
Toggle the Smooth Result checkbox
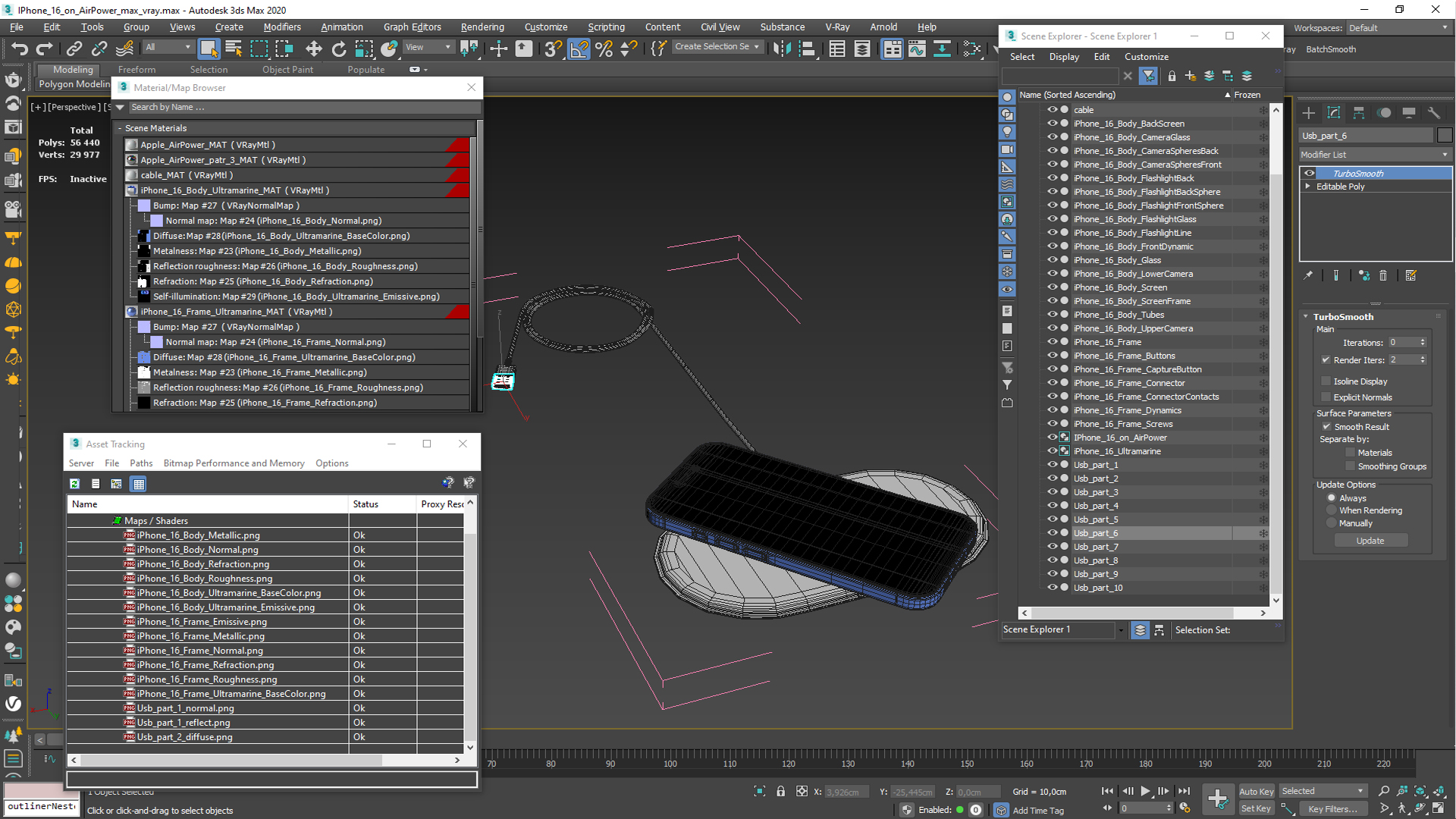(x=1326, y=427)
